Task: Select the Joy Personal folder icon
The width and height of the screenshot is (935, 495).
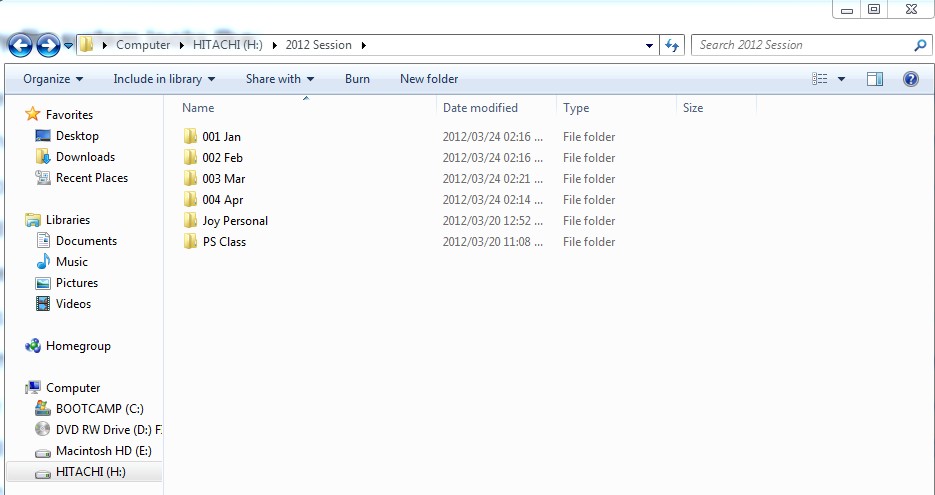Action: pyautogui.click(x=190, y=221)
